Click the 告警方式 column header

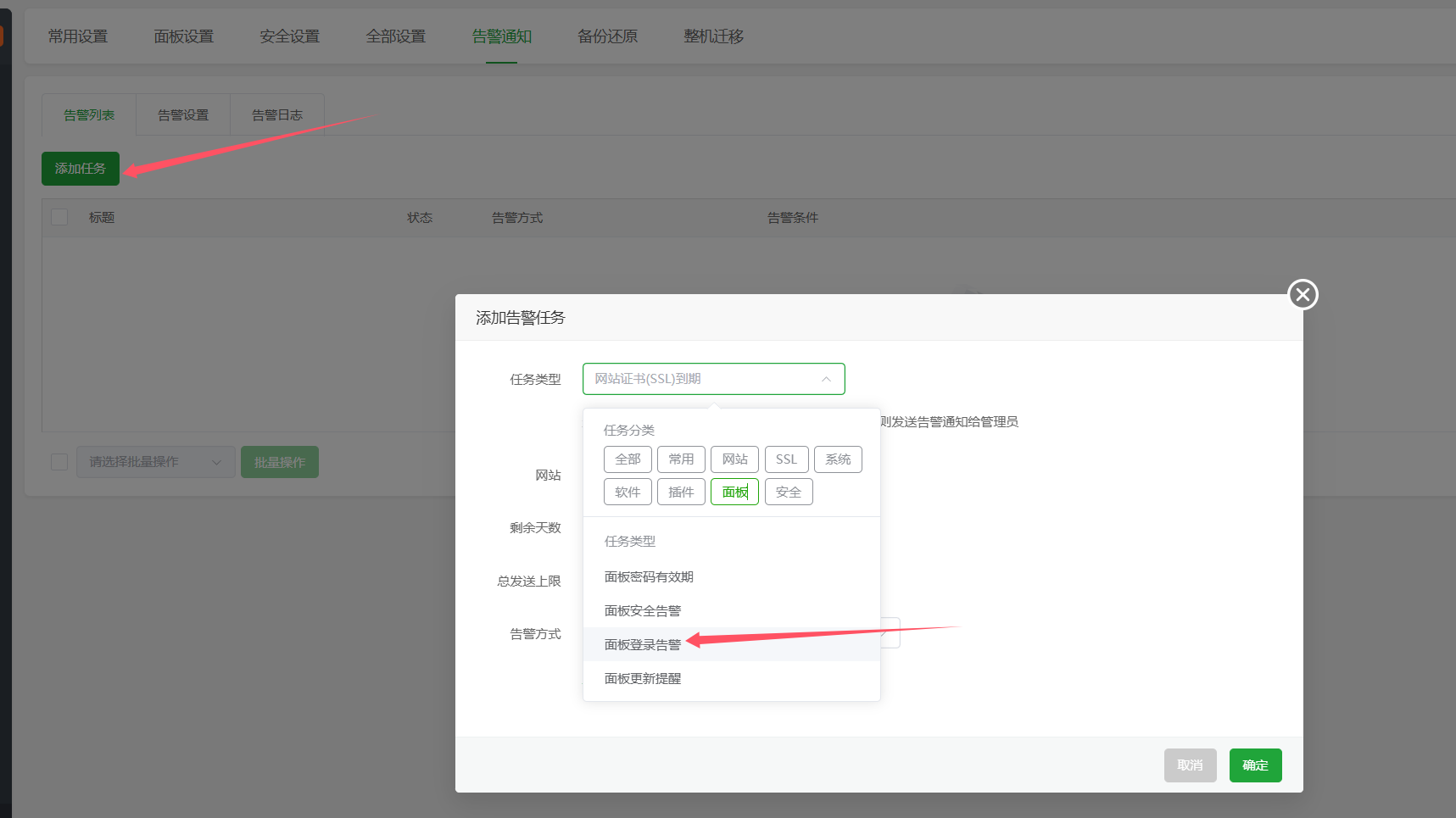(517, 218)
